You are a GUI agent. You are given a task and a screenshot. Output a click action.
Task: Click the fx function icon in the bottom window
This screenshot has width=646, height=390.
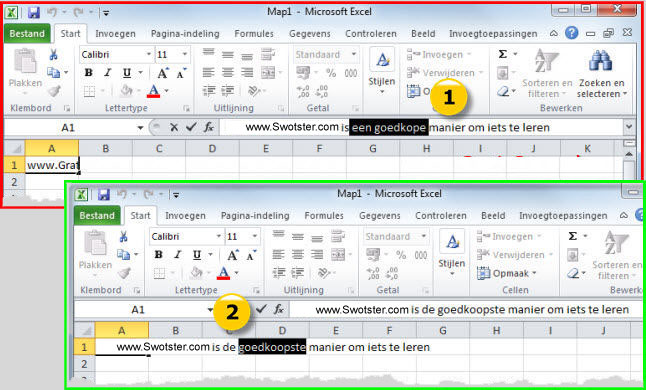point(279,309)
